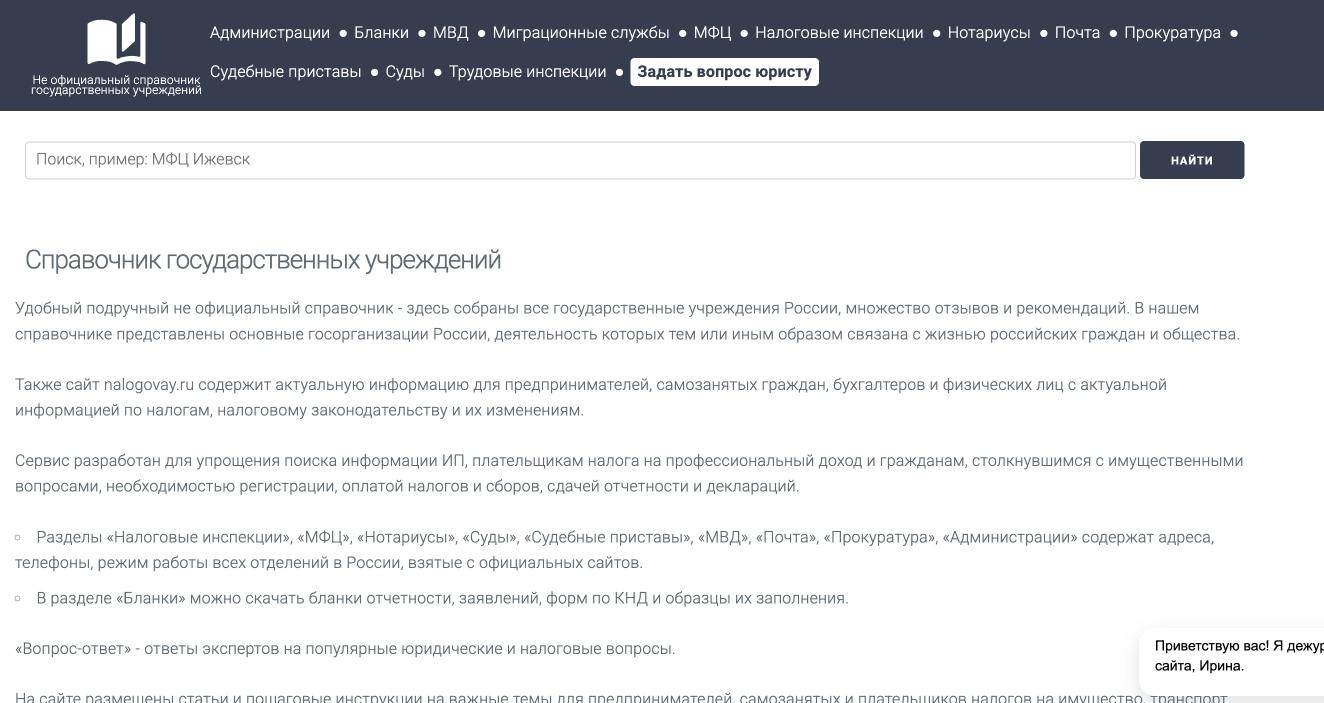Open the Суды section

point(405,72)
